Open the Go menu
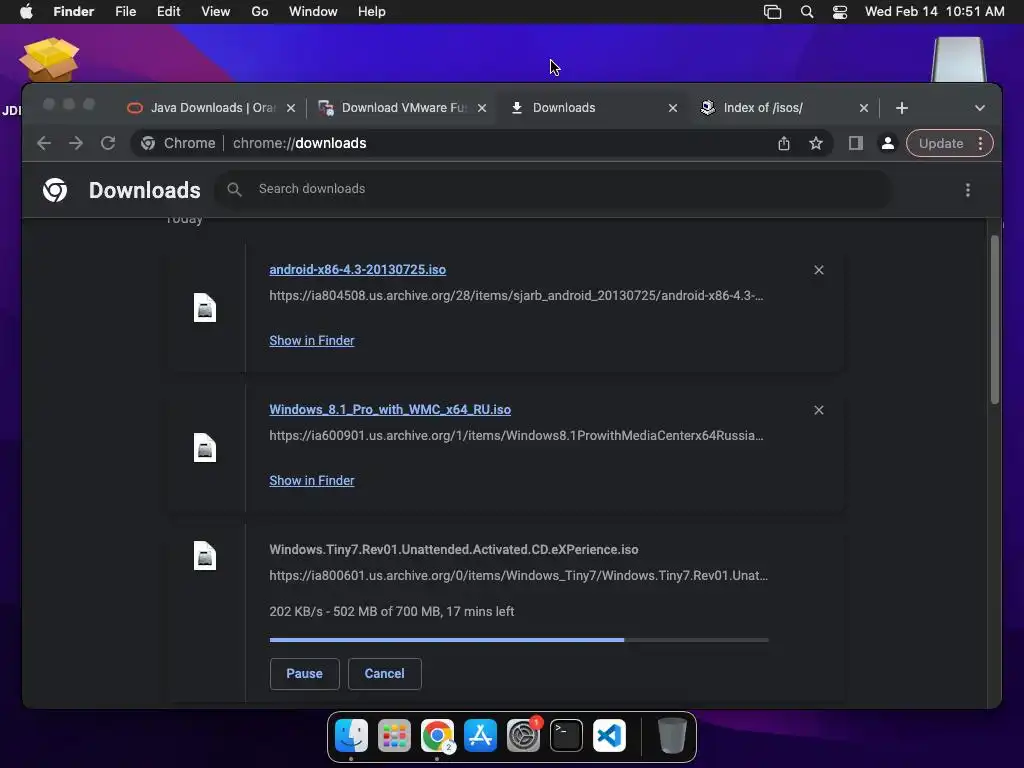This screenshot has width=1024, height=768. [260, 12]
